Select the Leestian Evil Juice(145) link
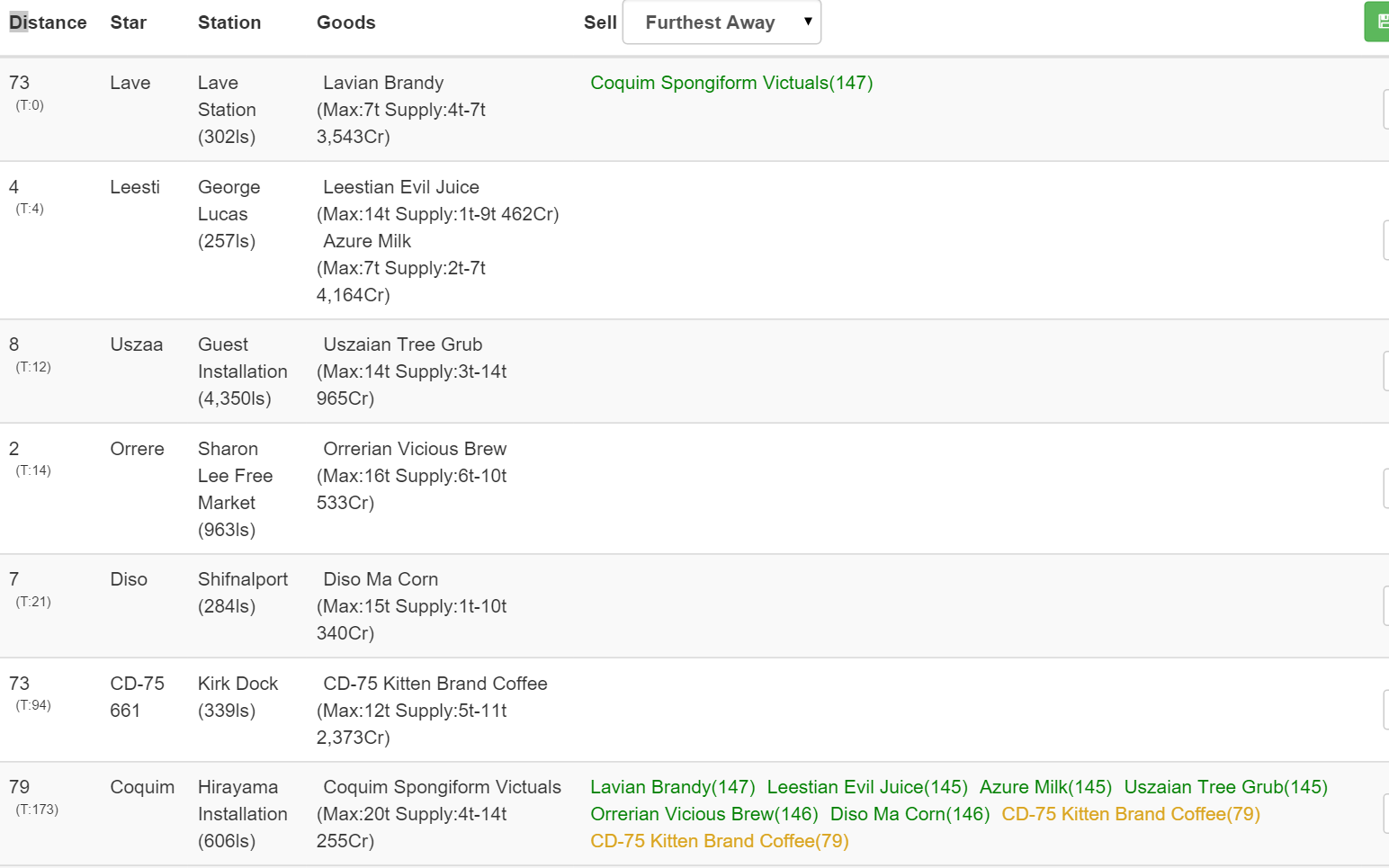The width and height of the screenshot is (1389, 868). coord(866,787)
